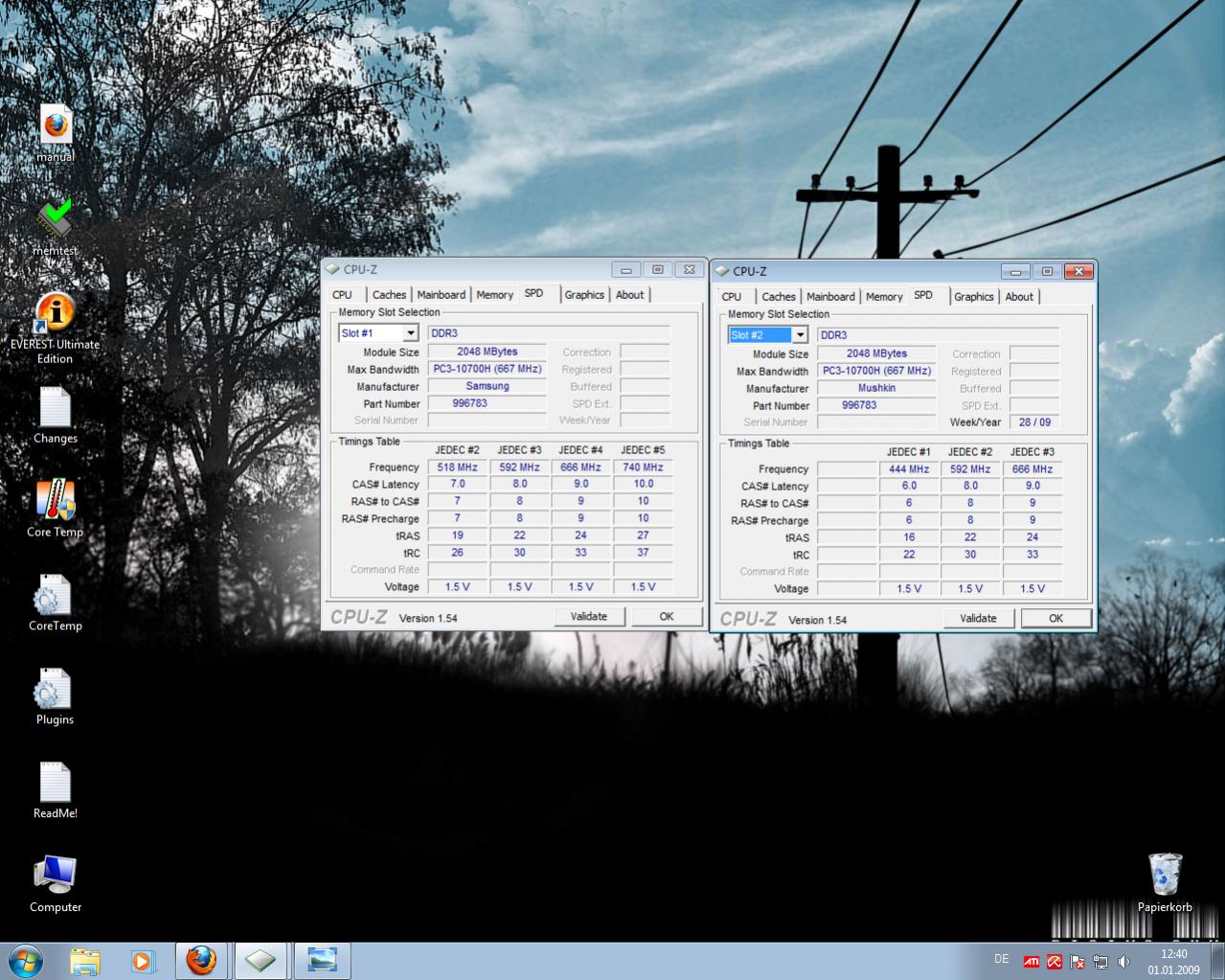Click the title bar icon of left CPU-Z window
This screenshot has width=1225, height=980.
tap(332, 270)
